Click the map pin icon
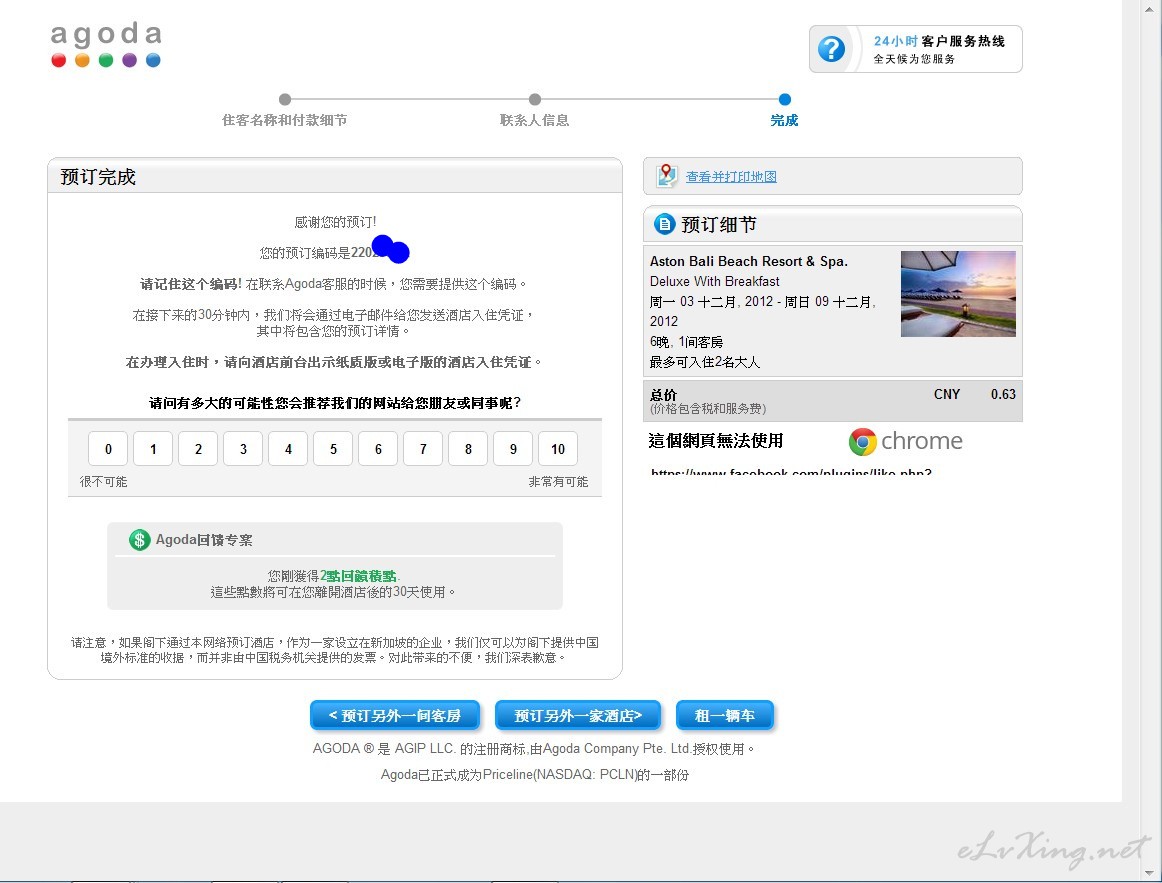Viewport: 1162px width, 883px height. [x=666, y=176]
